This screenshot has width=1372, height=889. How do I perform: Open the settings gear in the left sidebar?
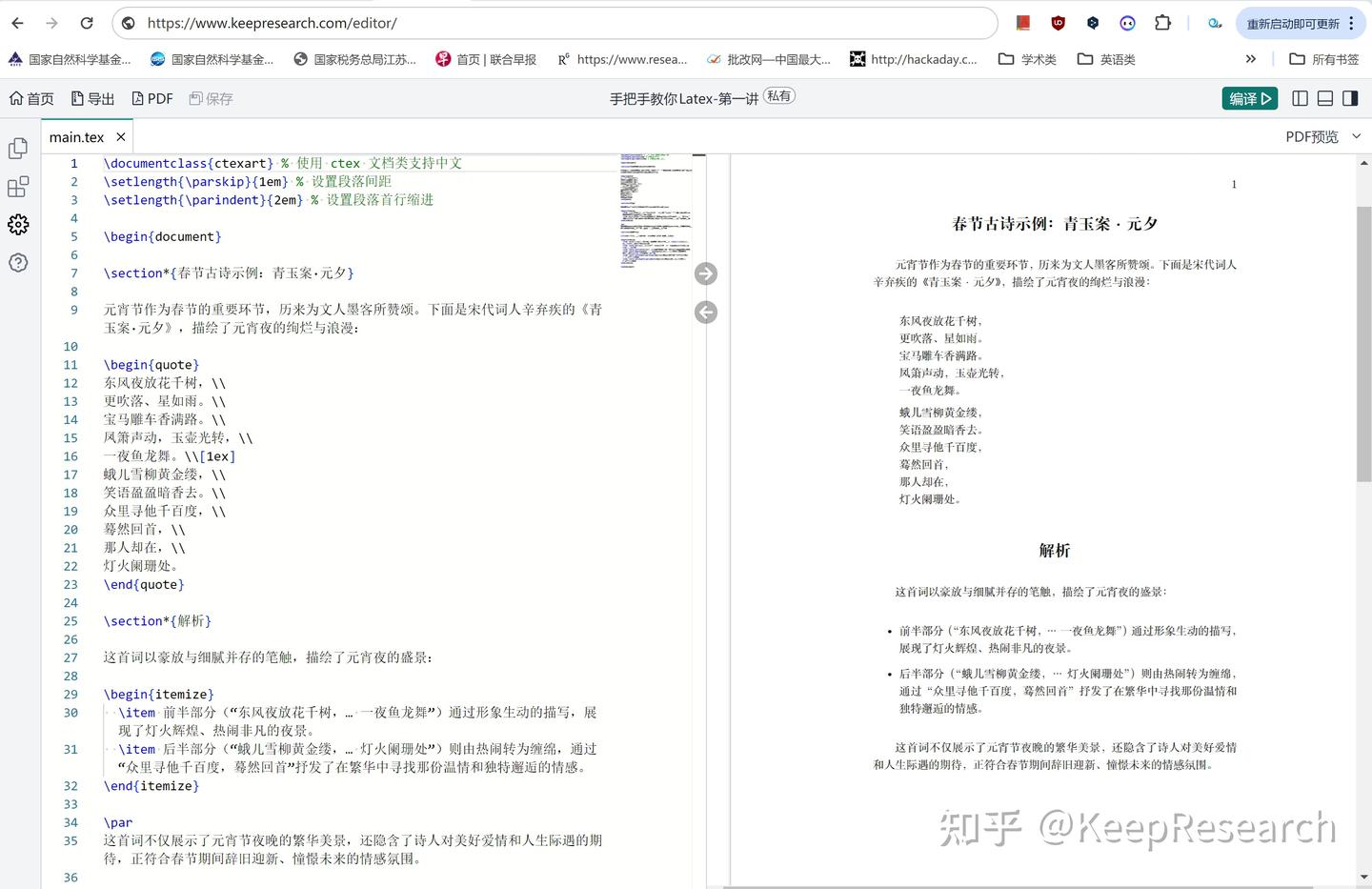click(18, 225)
